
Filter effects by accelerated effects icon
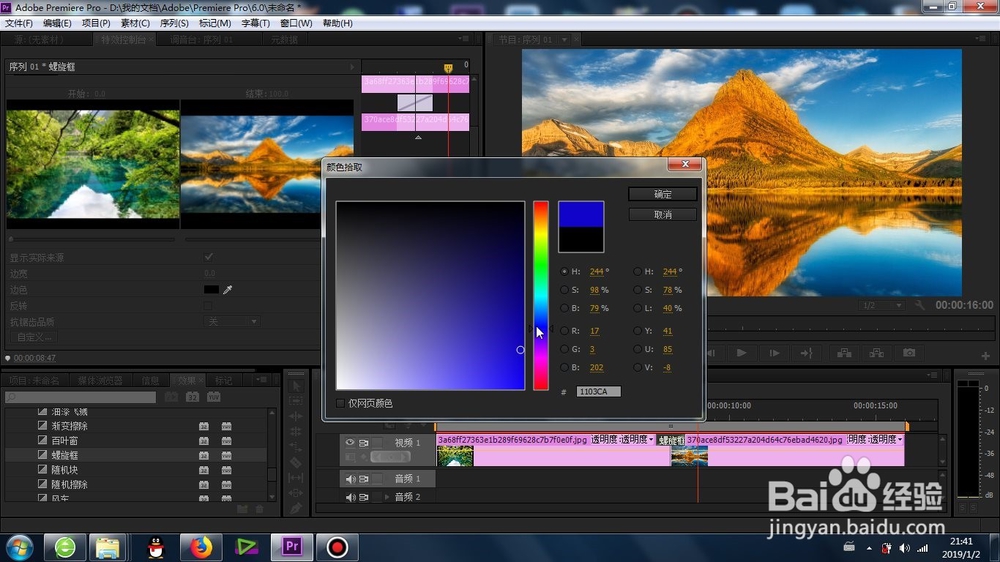(x=172, y=397)
